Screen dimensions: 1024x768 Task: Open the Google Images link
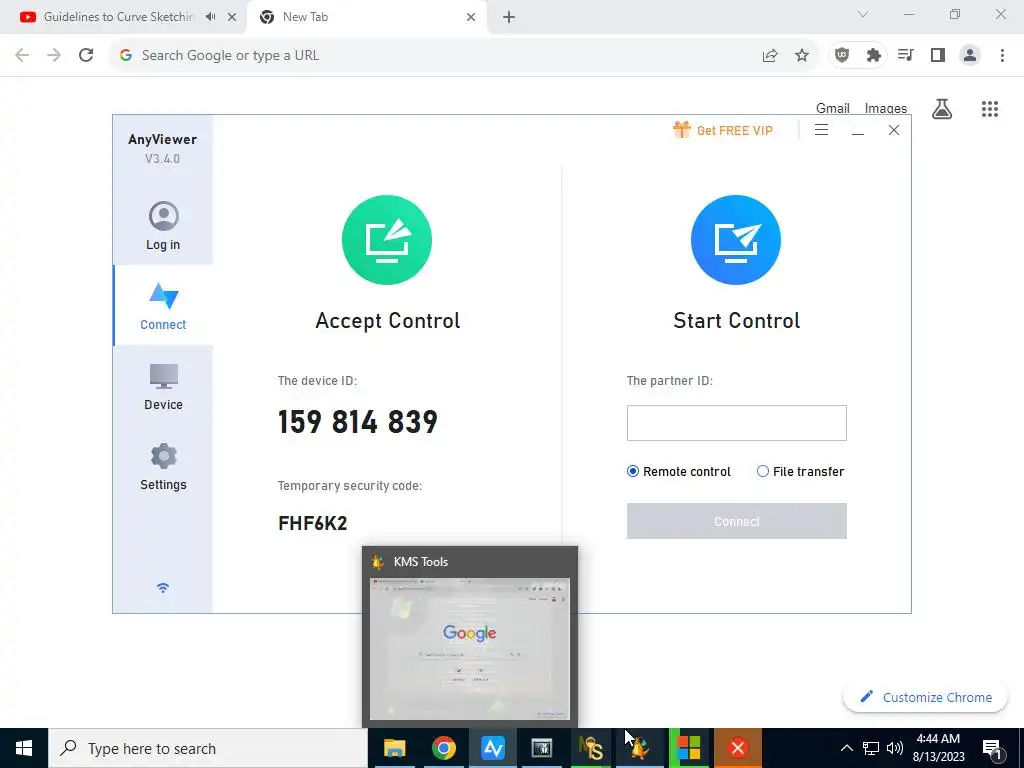point(886,108)
